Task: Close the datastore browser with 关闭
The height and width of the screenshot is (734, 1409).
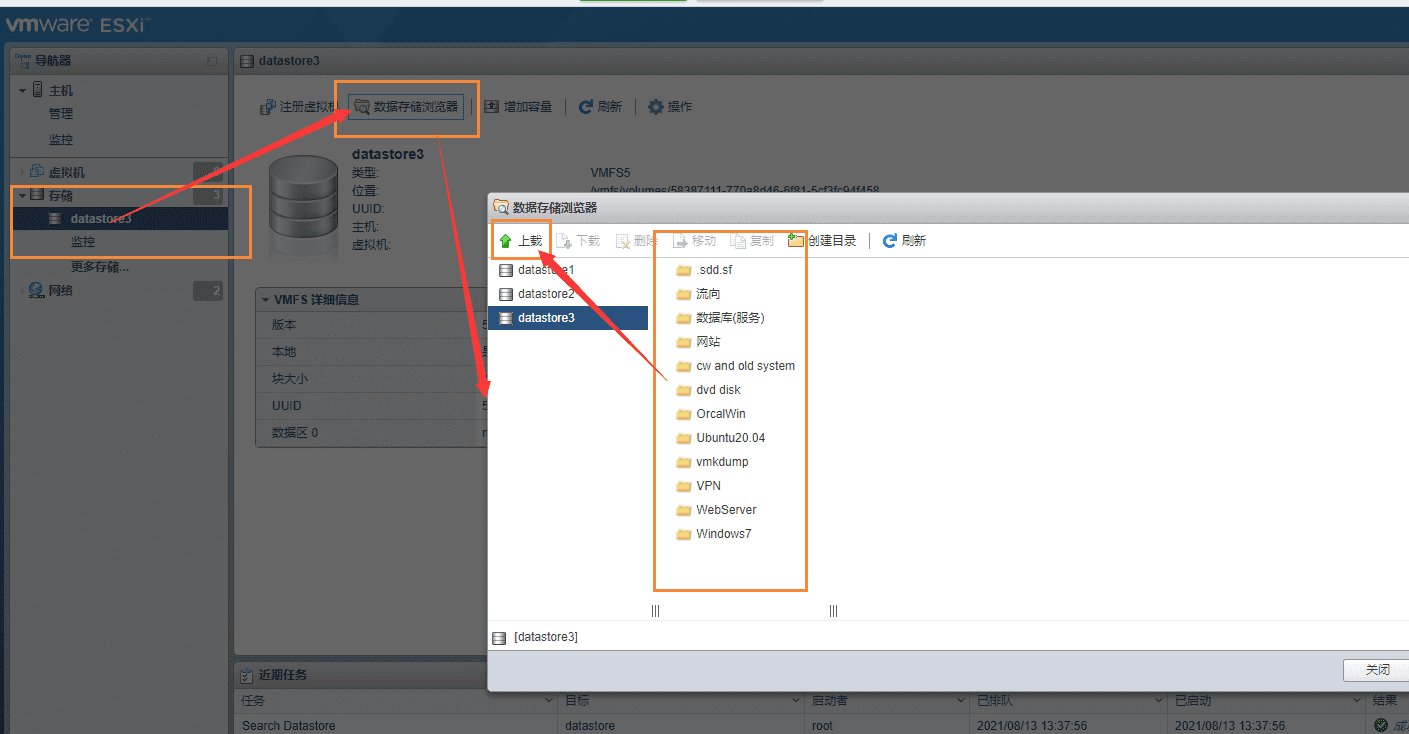Action: tap(1377, 669)
